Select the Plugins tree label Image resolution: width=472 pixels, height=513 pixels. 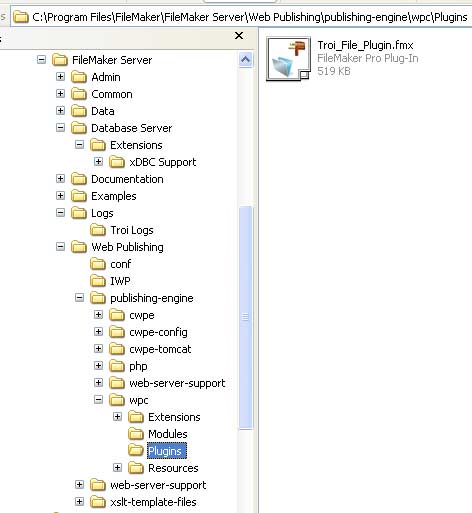click(x=167, y=451)
